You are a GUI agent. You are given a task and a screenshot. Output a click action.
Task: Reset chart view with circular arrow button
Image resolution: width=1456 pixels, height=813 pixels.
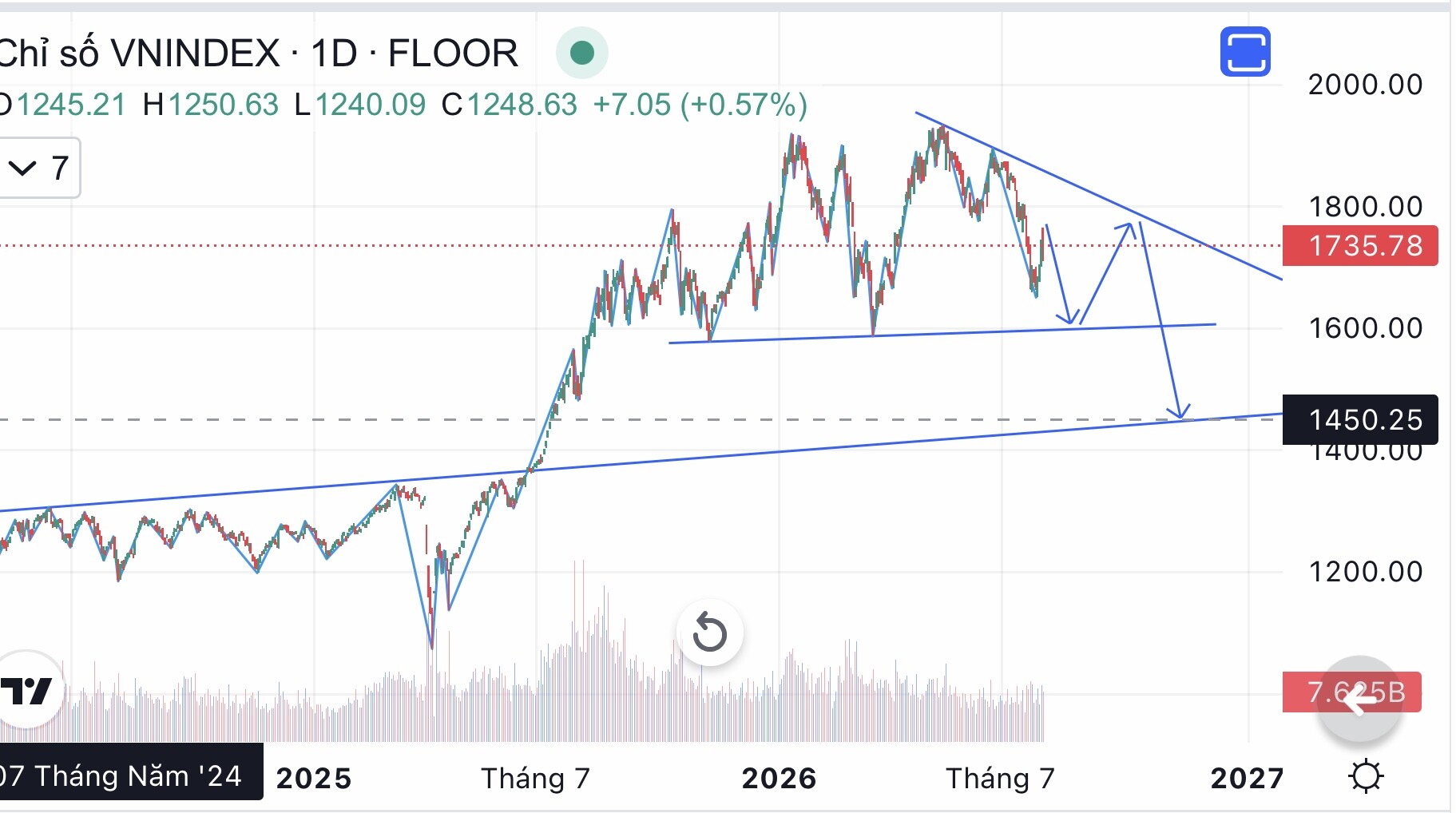709,633
